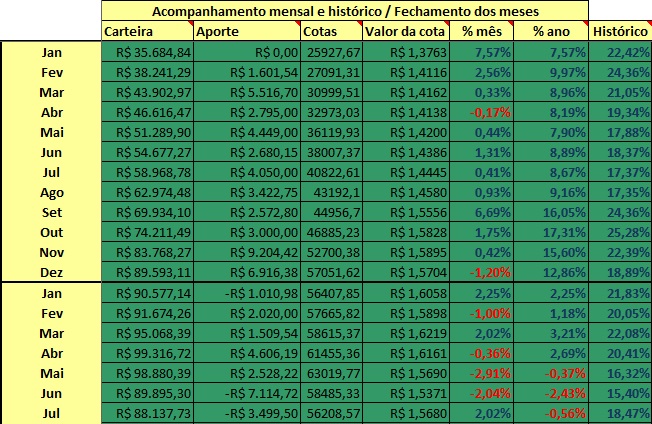Image resolution: width=652 pixels, height=424 pixels.
Task: Select carteira cell R$ 51.289,90
Action: [147, 132]
